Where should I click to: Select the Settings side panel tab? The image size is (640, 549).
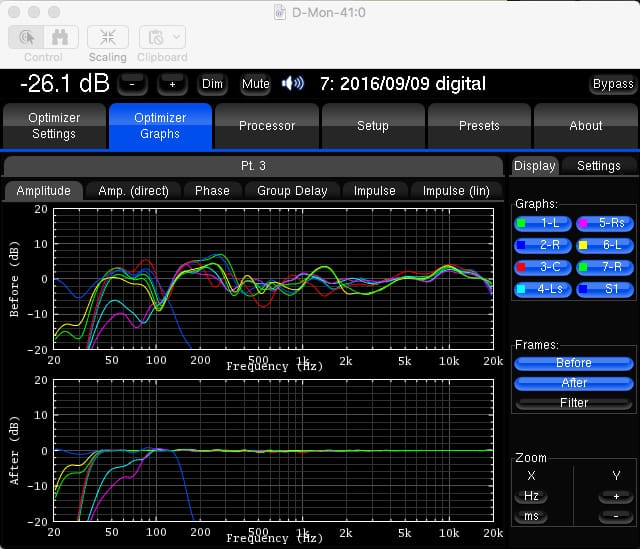coord(599,166)
